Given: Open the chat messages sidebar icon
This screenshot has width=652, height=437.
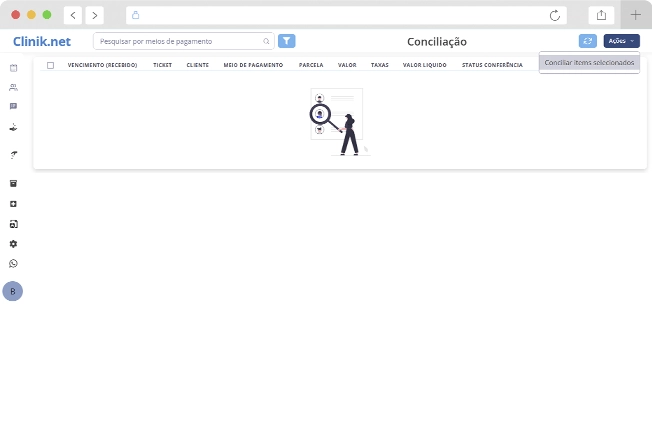Looking at the screenshot, I should click(x=13, y=106).
